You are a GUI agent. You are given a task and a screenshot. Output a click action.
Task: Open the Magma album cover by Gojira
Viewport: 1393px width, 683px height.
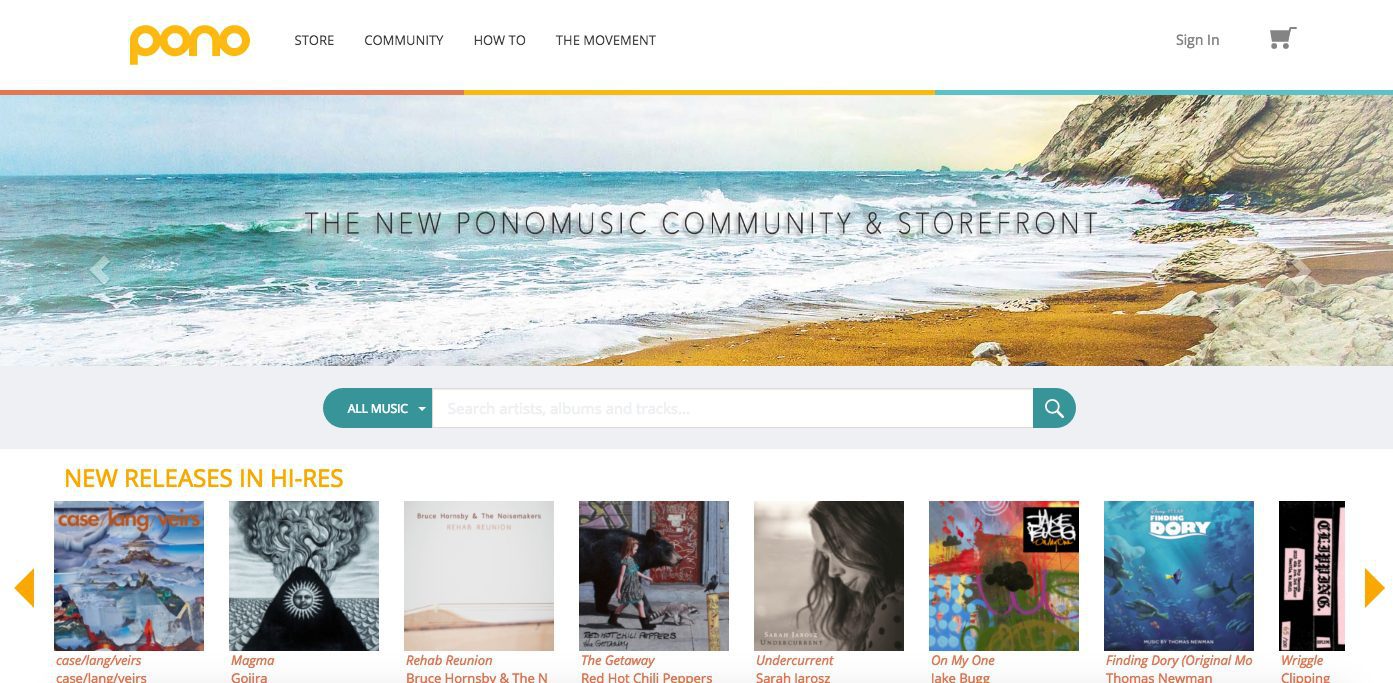click(304, 576)
